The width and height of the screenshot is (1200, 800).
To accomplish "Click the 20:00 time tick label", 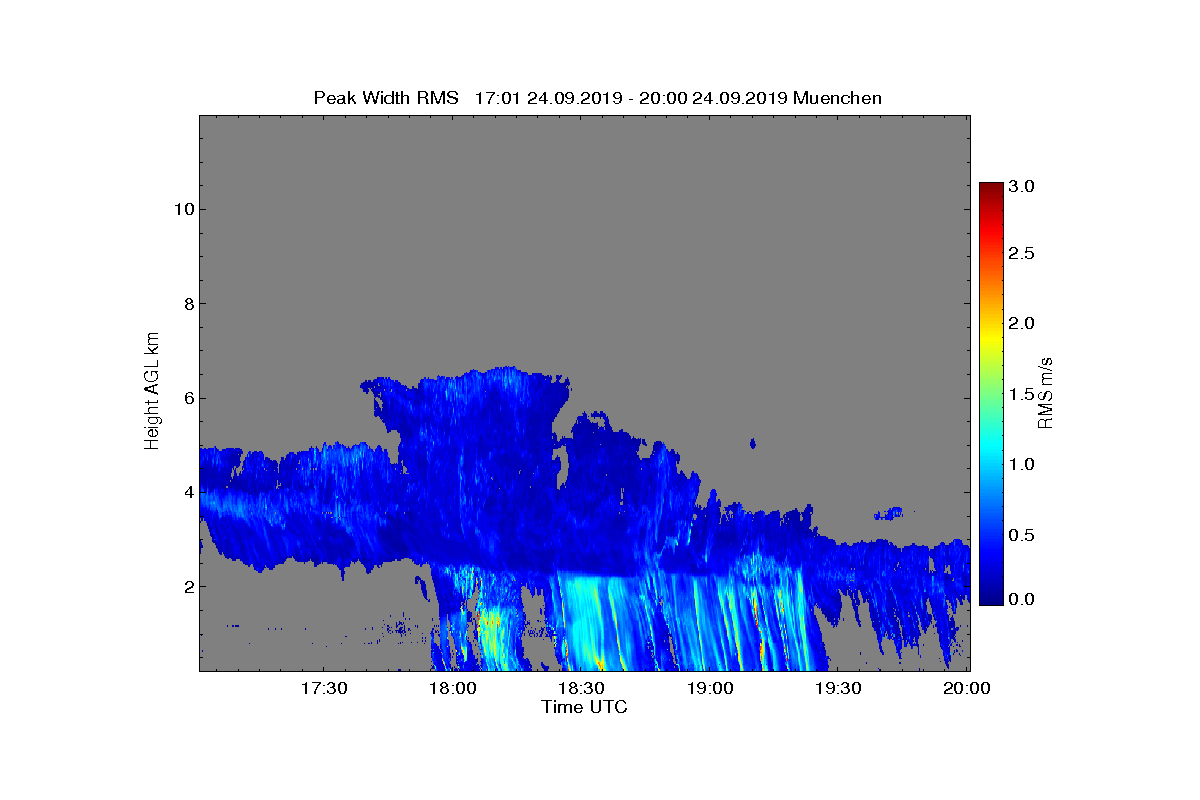I will (x=967, y=688).
